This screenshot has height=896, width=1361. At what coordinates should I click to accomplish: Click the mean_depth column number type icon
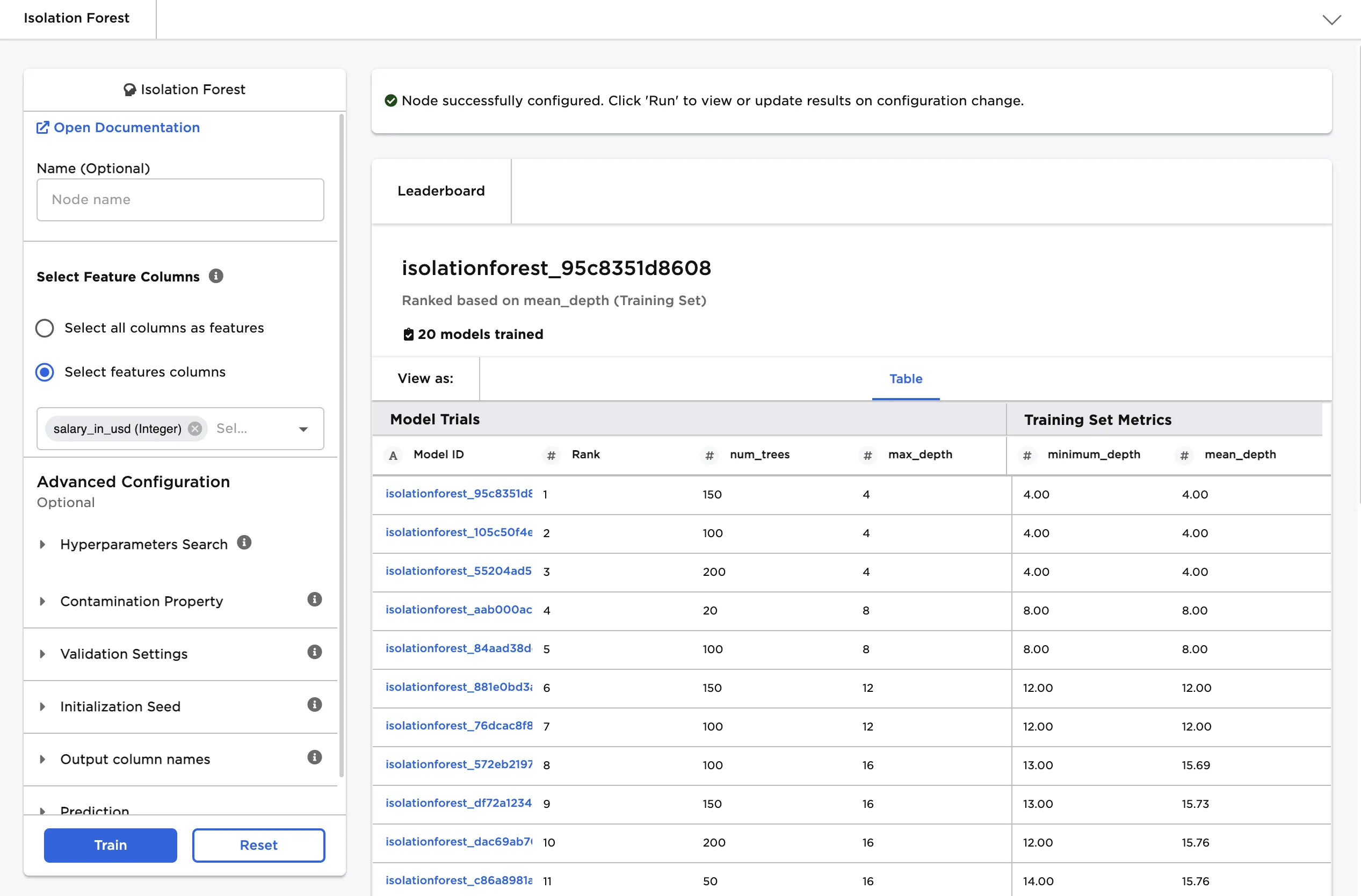click(1184, 455)
